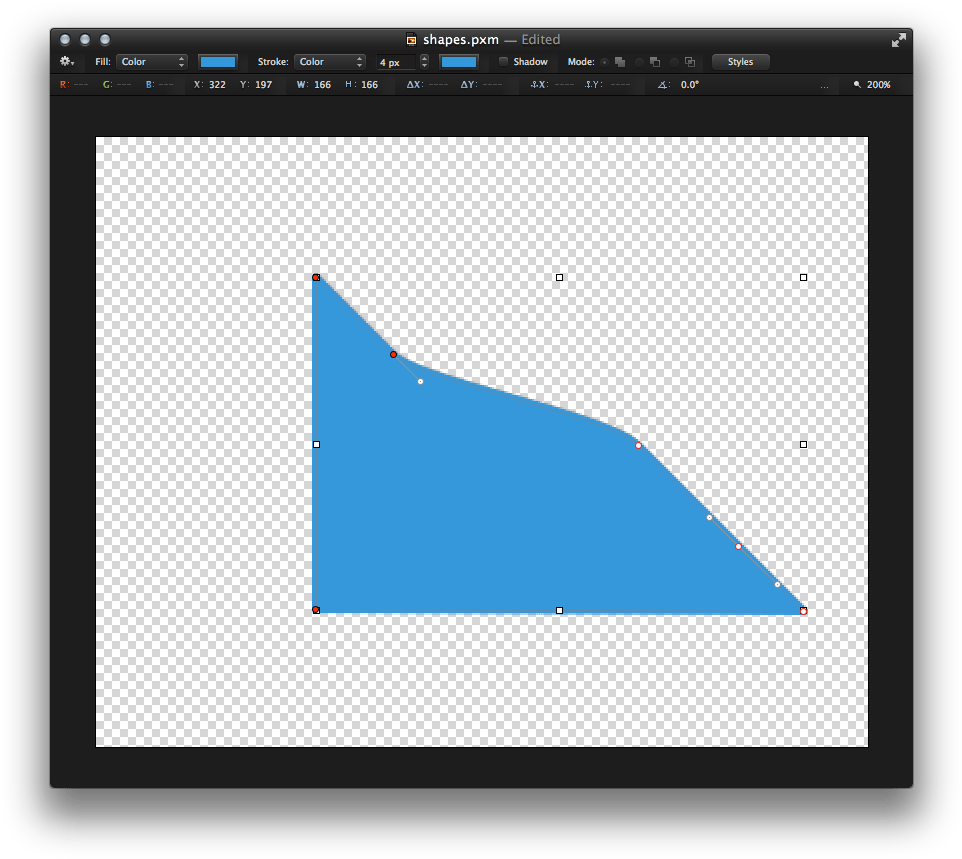Select the hollow red anchor on the lower-right edge
The image size is (962, 859).
(x=739, y=547)
